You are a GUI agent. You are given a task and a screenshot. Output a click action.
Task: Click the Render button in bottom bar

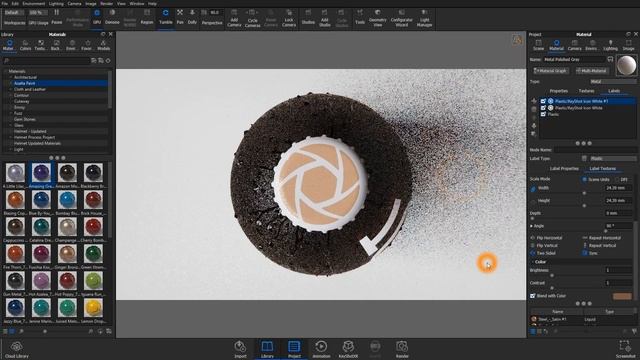402,349
